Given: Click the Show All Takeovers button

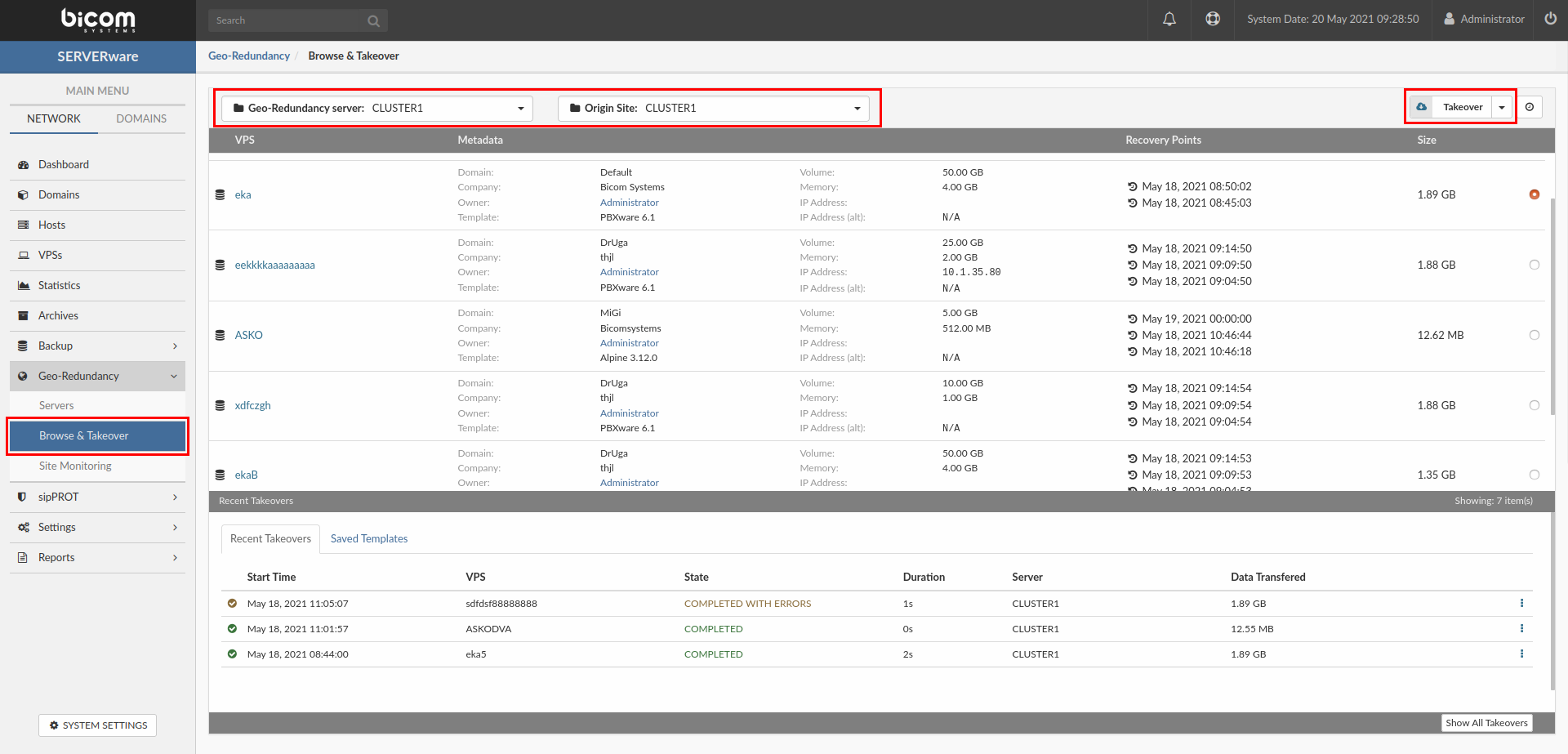Looking at the screenshot, I should pos(1486,723).
